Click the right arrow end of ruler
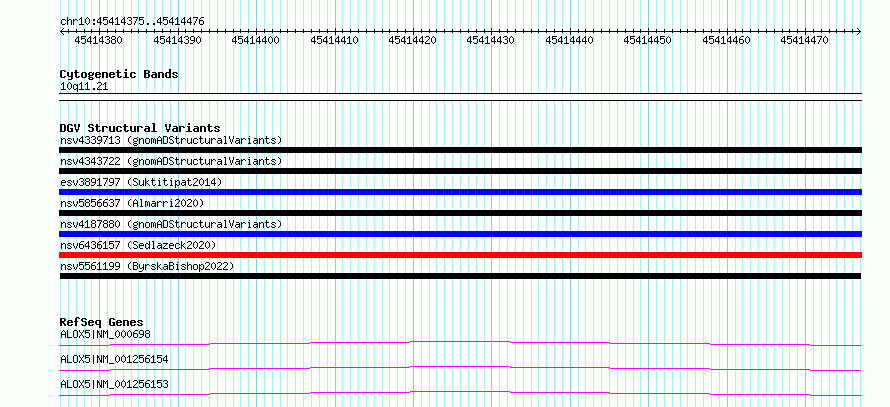 (x=859, y=32)
